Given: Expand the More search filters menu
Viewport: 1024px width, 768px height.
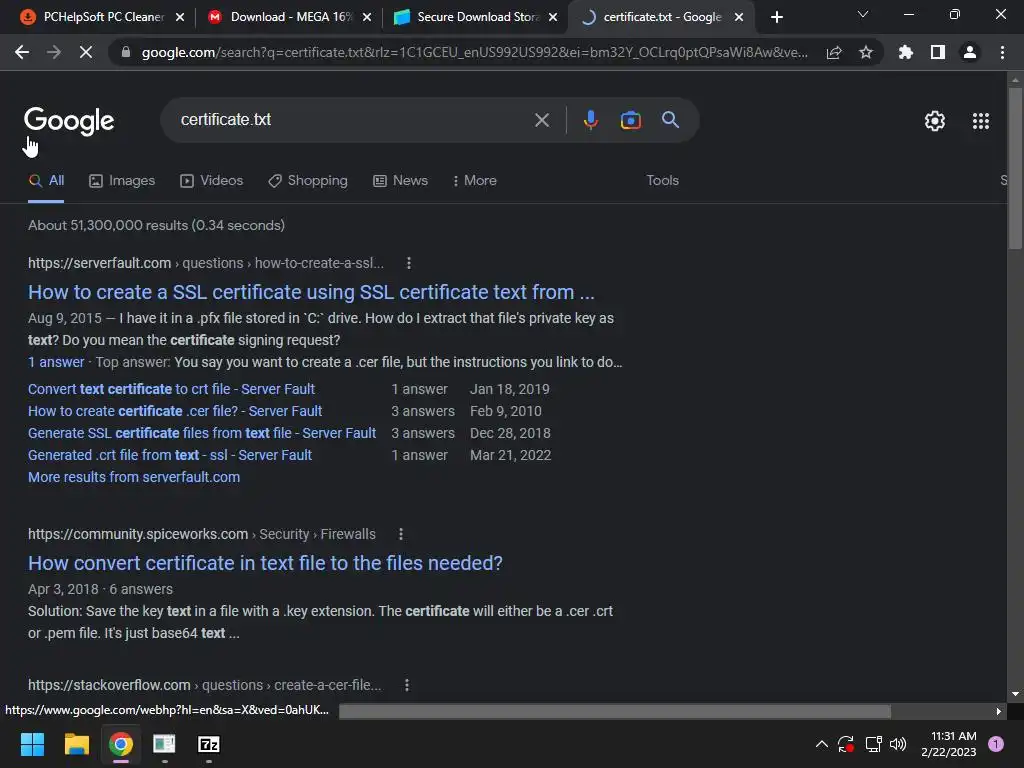Looking at the screenshot, I should [475, 181].
